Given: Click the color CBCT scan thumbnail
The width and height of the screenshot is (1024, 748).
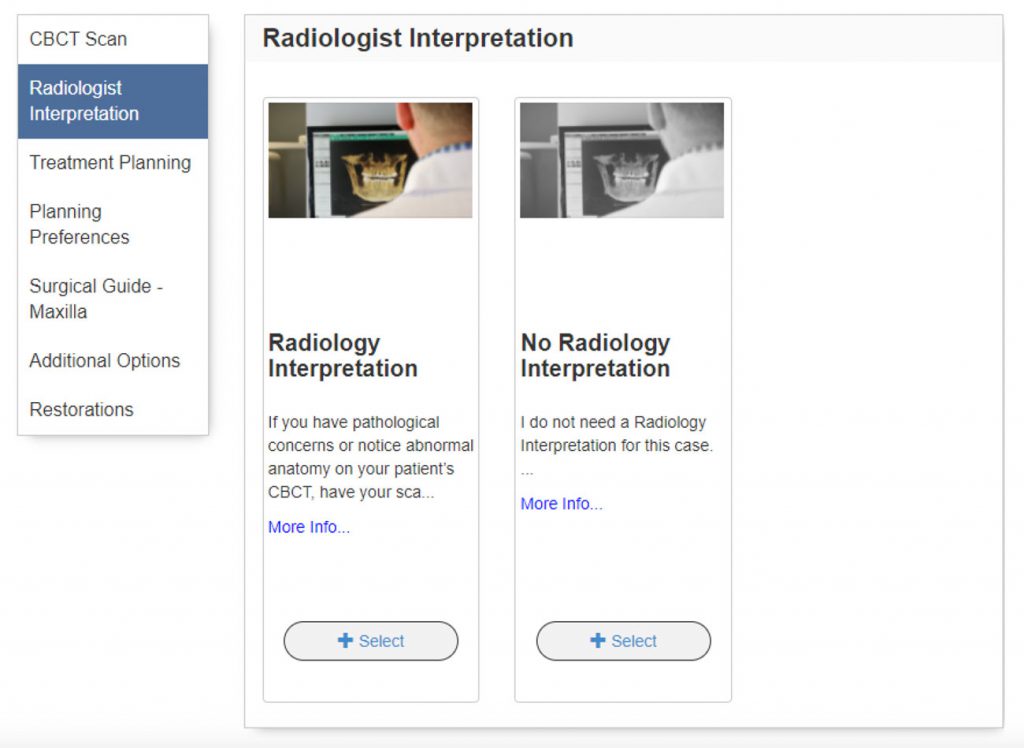Looking at the screenshot, I should coord(370,160).
